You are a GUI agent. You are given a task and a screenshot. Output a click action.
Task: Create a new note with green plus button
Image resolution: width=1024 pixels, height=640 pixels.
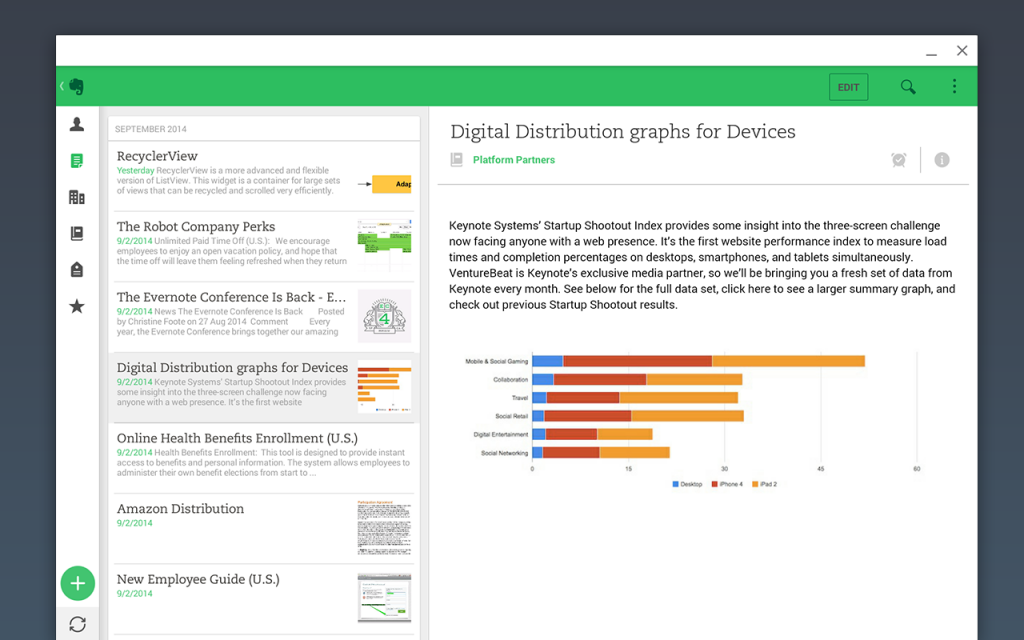[x=77, y=583]
